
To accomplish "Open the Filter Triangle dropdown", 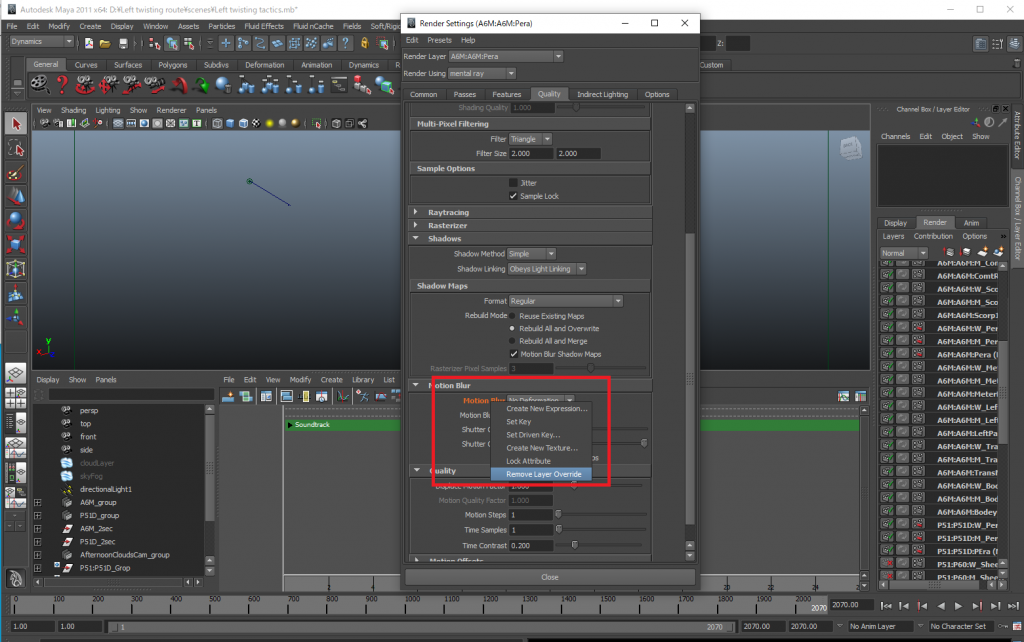I will pos(530,139).
